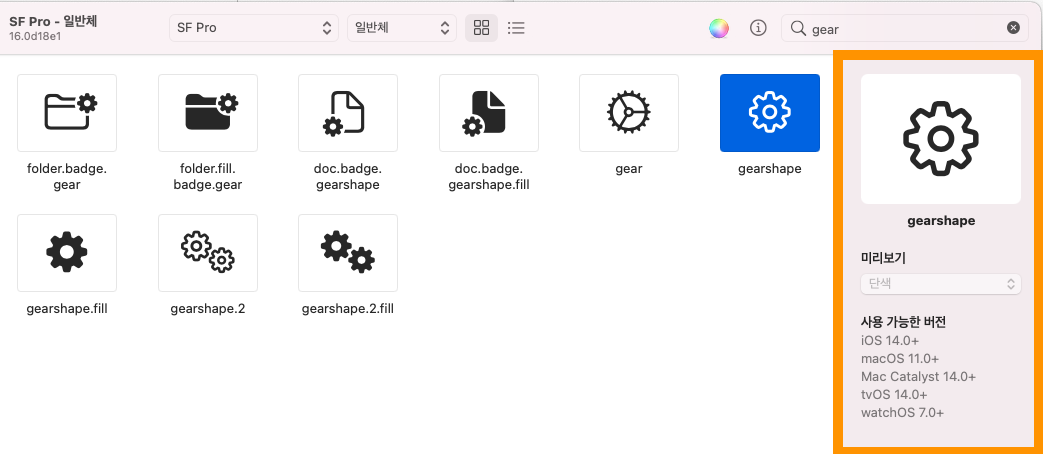Click the gear label text
Screen dimensions: 1043x454
click(629, 169)
